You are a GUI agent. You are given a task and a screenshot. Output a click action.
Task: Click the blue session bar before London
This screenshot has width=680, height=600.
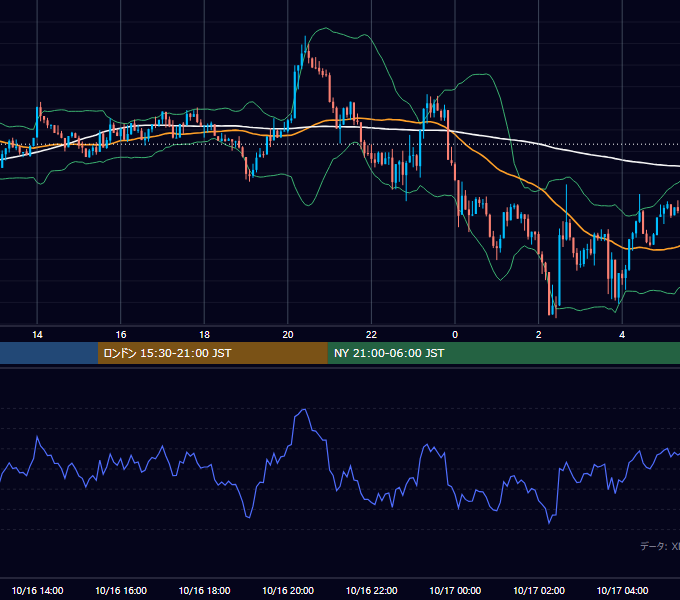coord(49,353)
